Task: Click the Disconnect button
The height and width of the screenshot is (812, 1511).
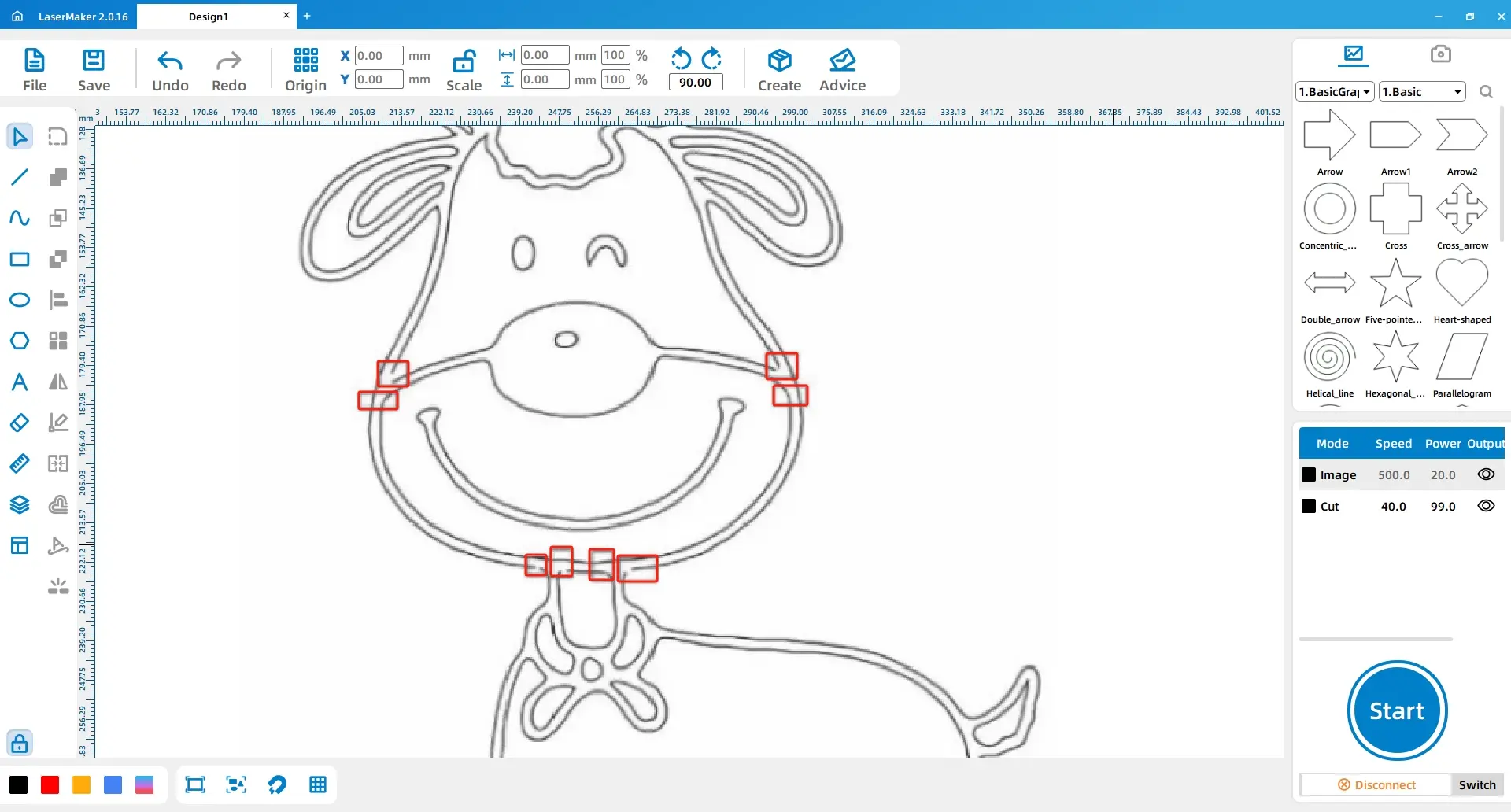Action: pos(1376,784)
